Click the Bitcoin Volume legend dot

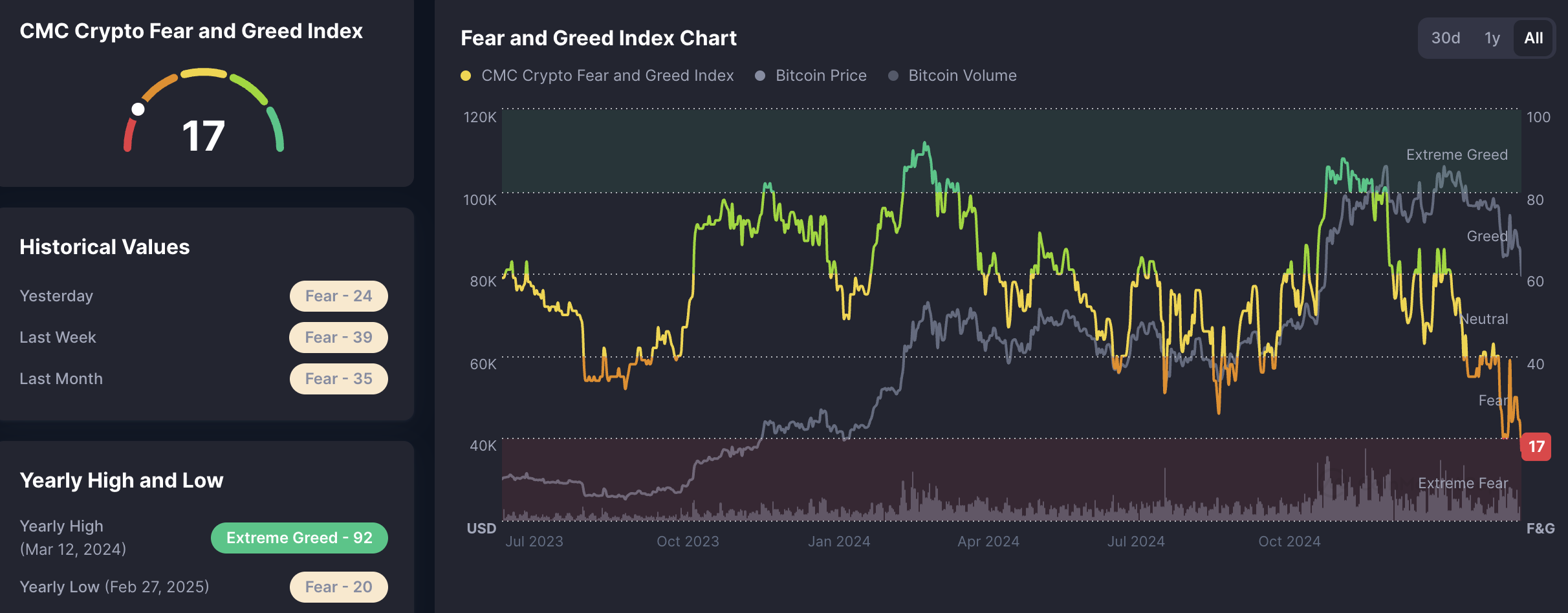[893, 76]
